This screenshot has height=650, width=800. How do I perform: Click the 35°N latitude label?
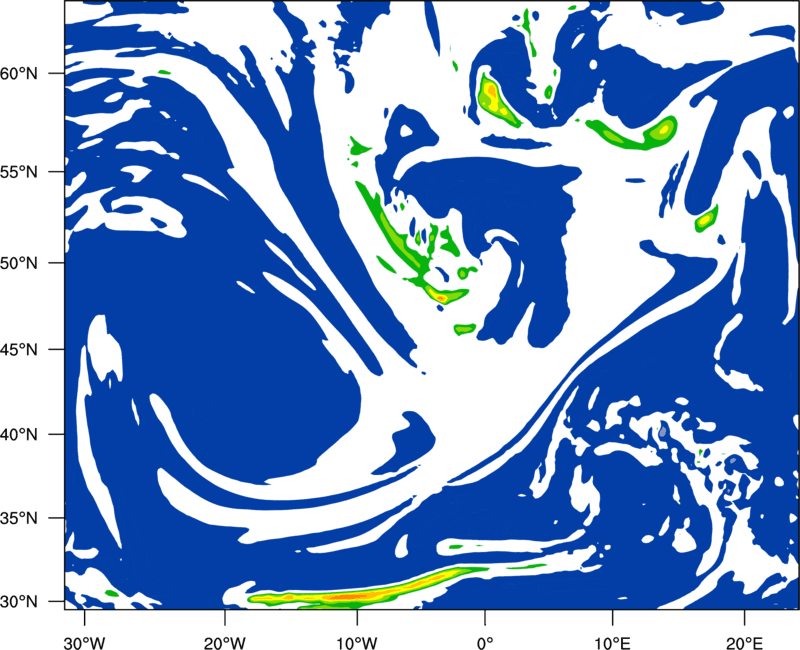(19, 518)
